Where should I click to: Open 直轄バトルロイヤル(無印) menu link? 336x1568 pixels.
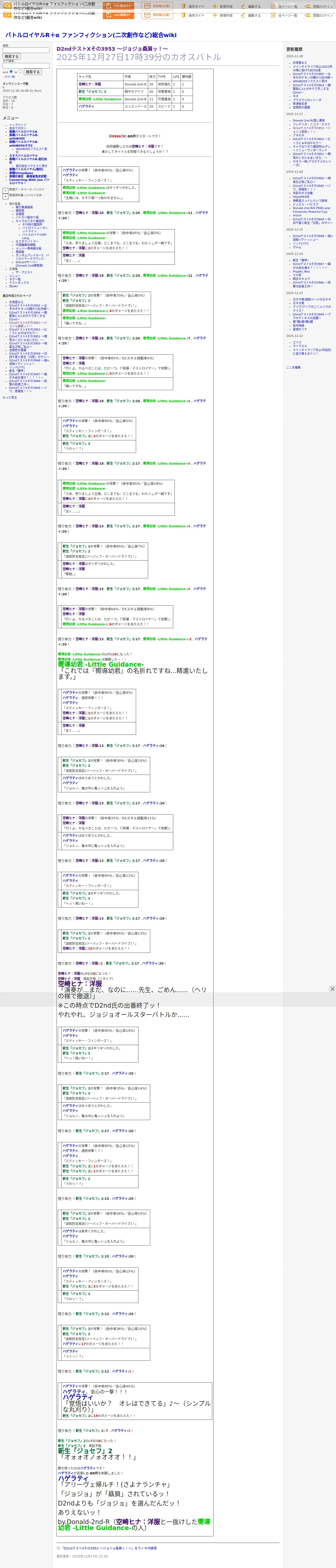[26, 169]
